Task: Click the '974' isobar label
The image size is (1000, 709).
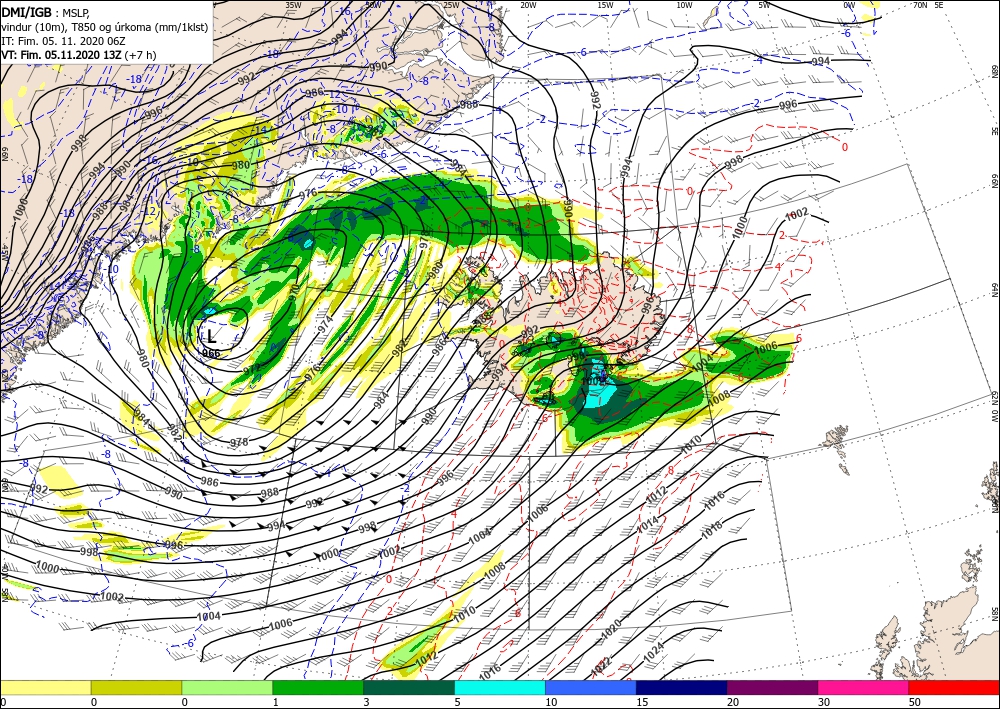Action: 325,324
